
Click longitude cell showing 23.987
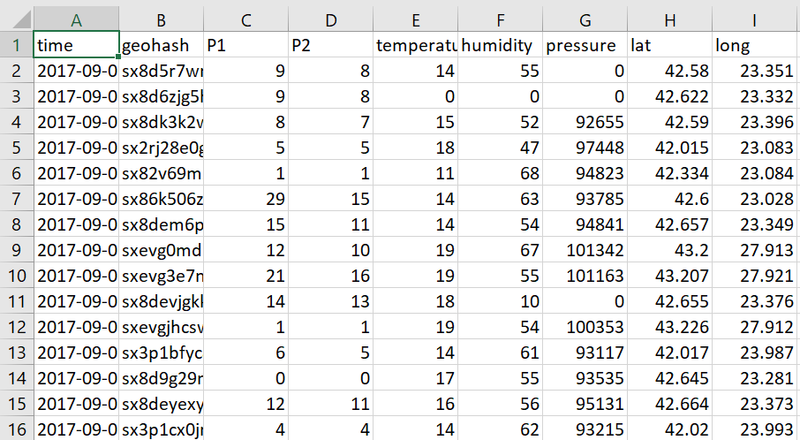(756, 352)
